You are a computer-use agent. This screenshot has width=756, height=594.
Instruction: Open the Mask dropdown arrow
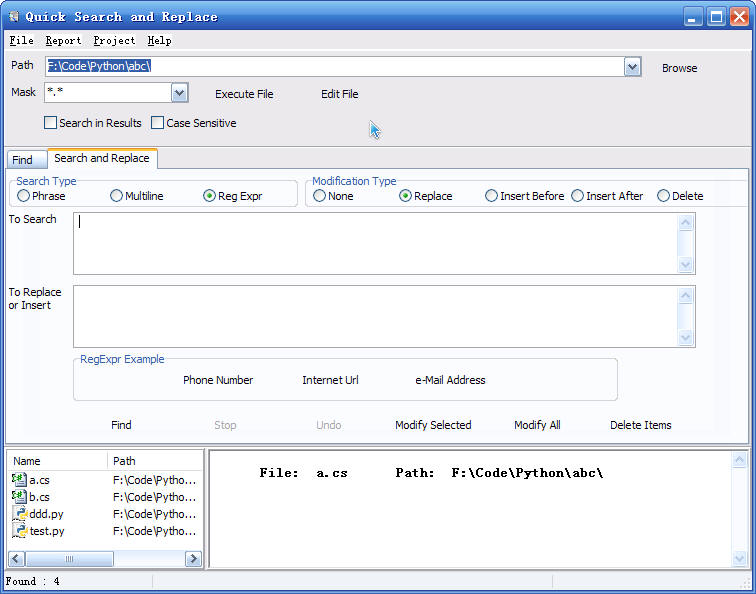[x=179, y=93]
